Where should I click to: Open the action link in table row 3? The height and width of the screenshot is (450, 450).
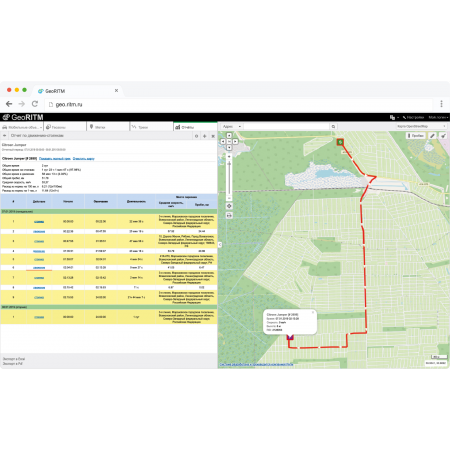[39, 241]
